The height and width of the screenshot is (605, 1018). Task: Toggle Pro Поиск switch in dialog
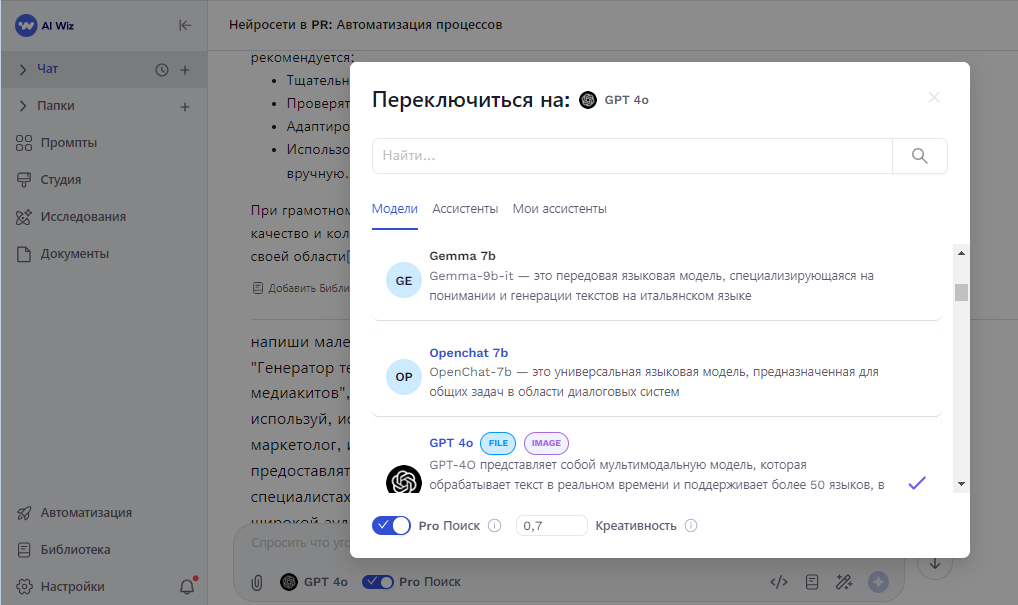tap(391, 526)
